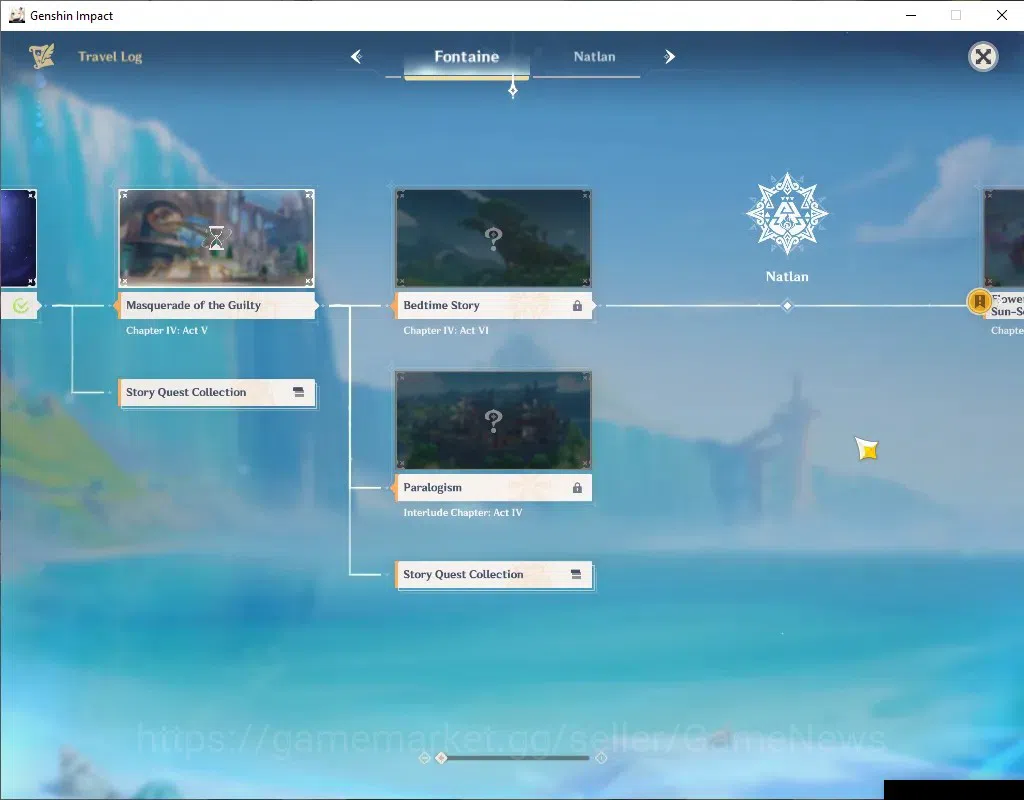
Task: Click the green checkmark completed quest badge
Action: [x=20, y=305]
